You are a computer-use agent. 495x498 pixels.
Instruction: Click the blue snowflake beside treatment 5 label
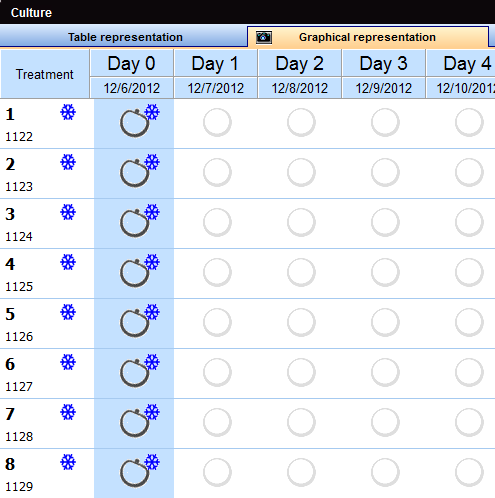click(x=68, y=312)
